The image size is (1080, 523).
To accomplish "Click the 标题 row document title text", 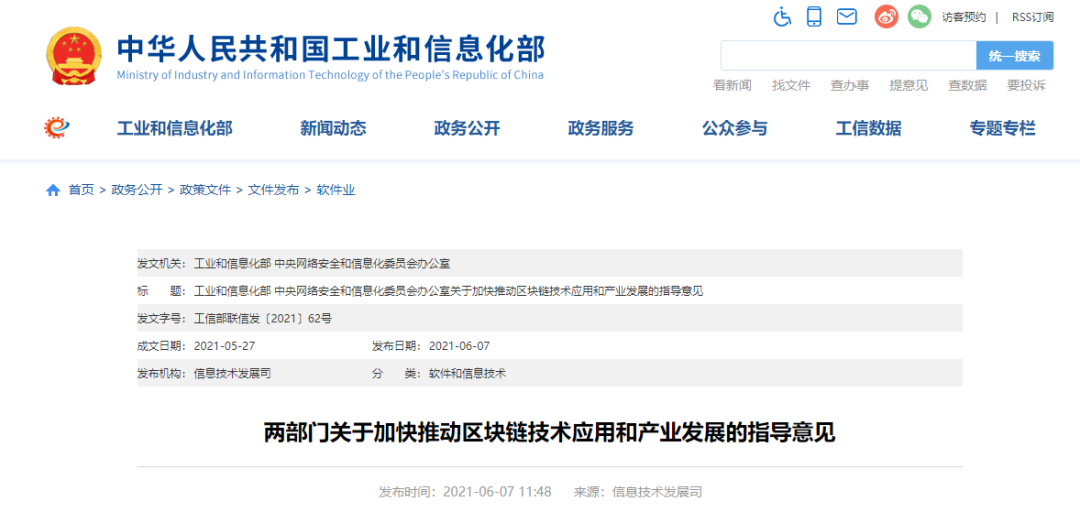I will point(448,291).
